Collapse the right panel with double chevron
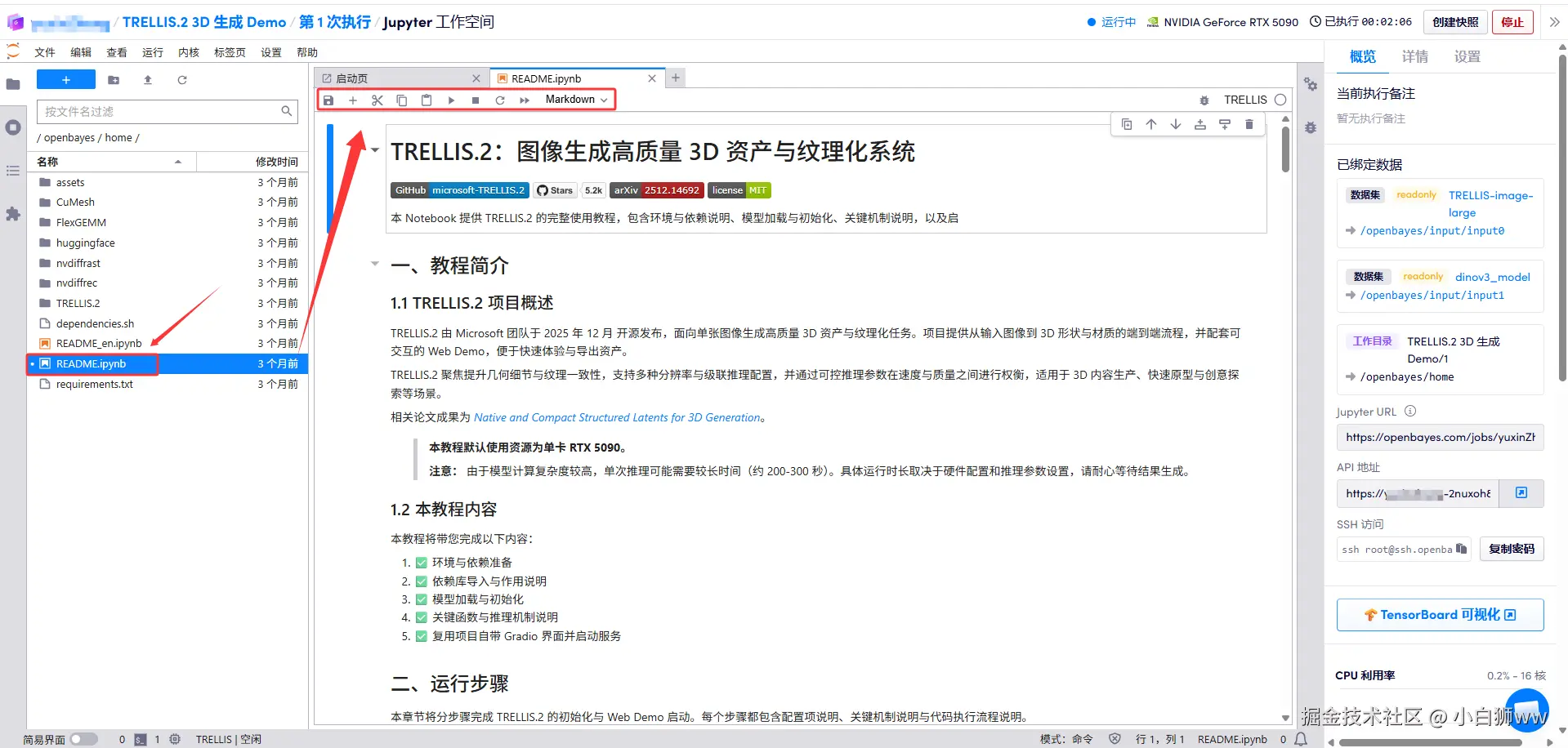Screen dimensions: 1568x748 point(1554,22)
